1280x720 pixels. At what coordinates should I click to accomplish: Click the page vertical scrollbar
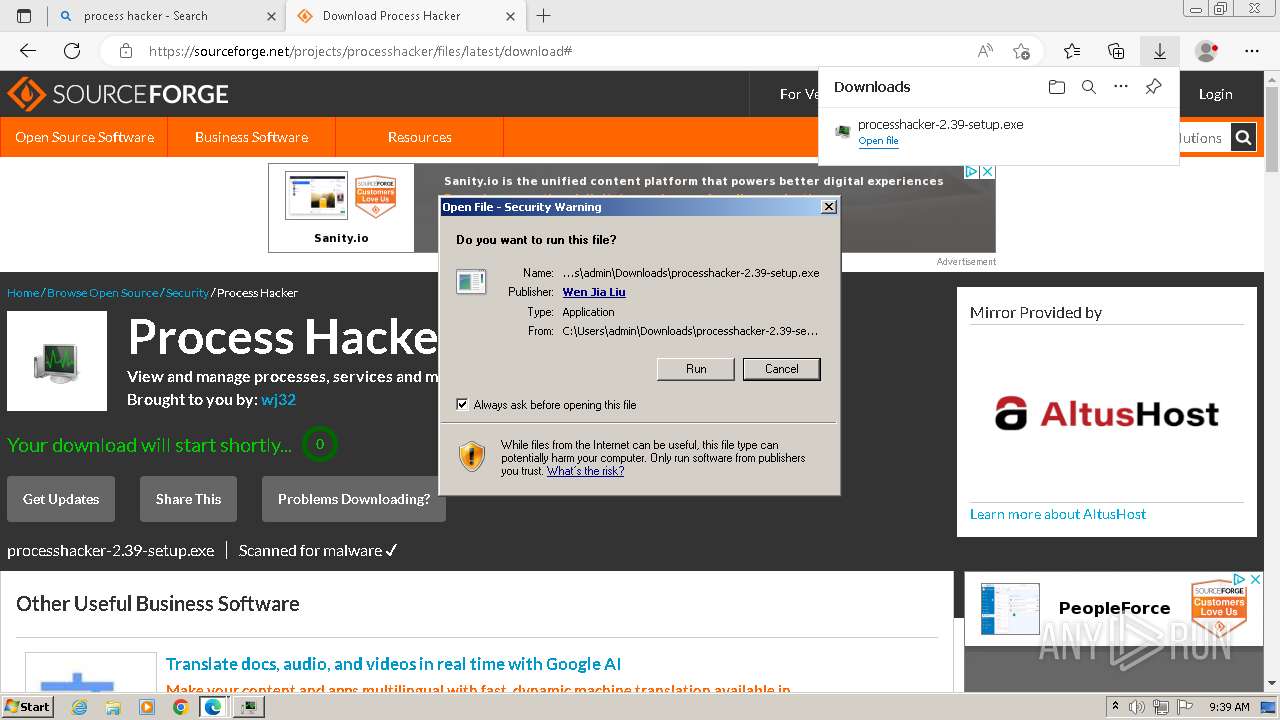point(1272,380)
